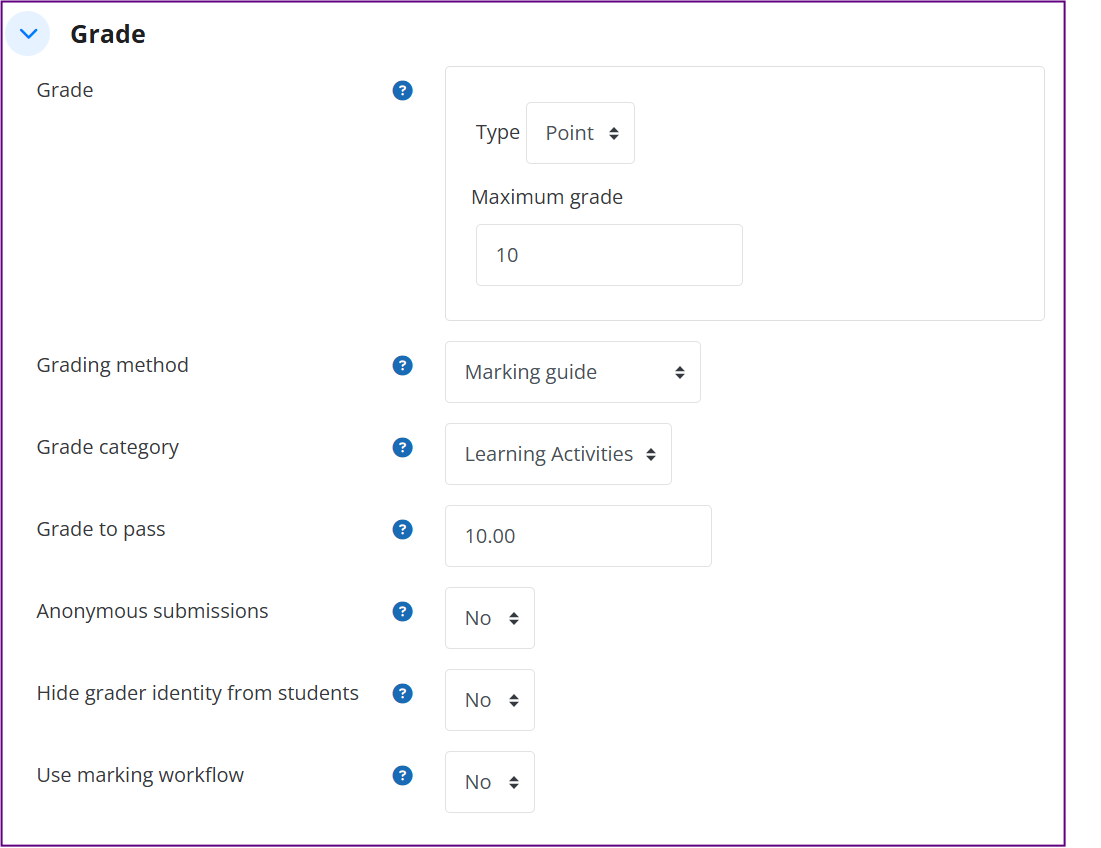This screenshot has width=1101, height=848.
Task: Open the Anonymous submissions No dropdown
Action: (490, 618)
